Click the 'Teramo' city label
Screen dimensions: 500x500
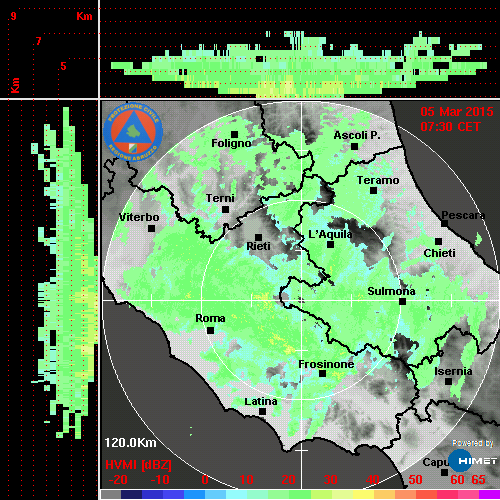(x=378, y=180)
